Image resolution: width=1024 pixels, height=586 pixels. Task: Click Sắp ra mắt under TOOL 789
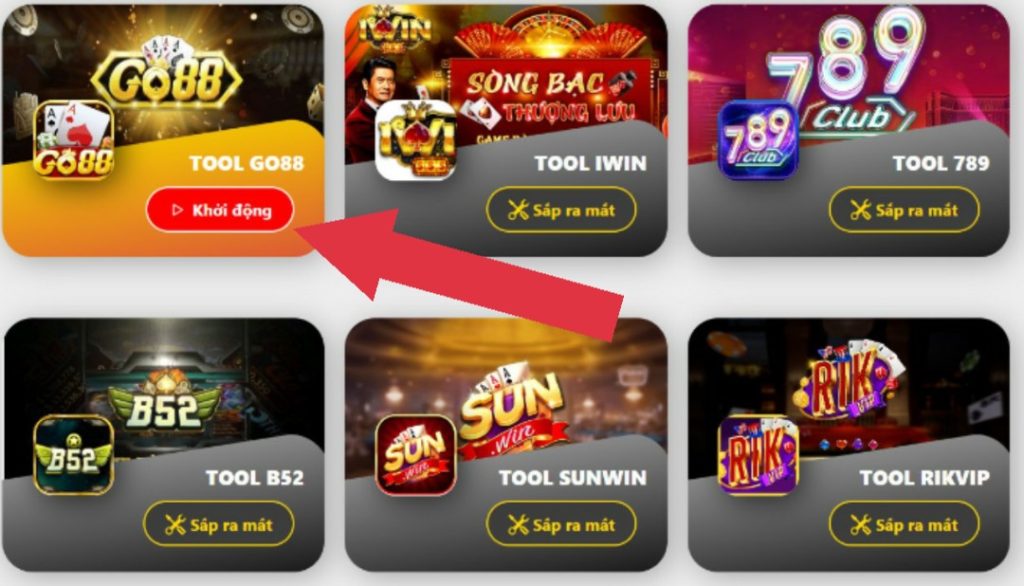(904, 210)
